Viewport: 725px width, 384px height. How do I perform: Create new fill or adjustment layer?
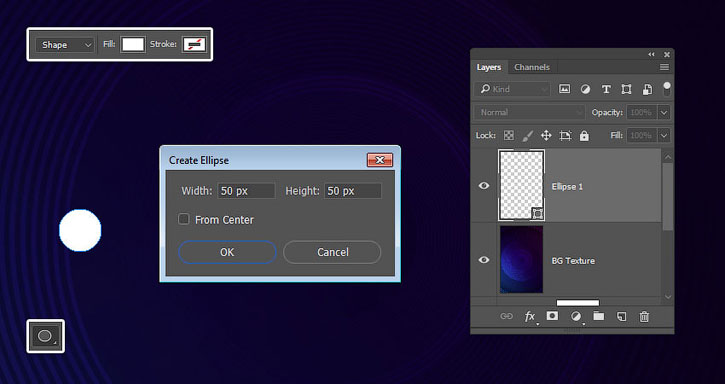(x=576, y=316)
